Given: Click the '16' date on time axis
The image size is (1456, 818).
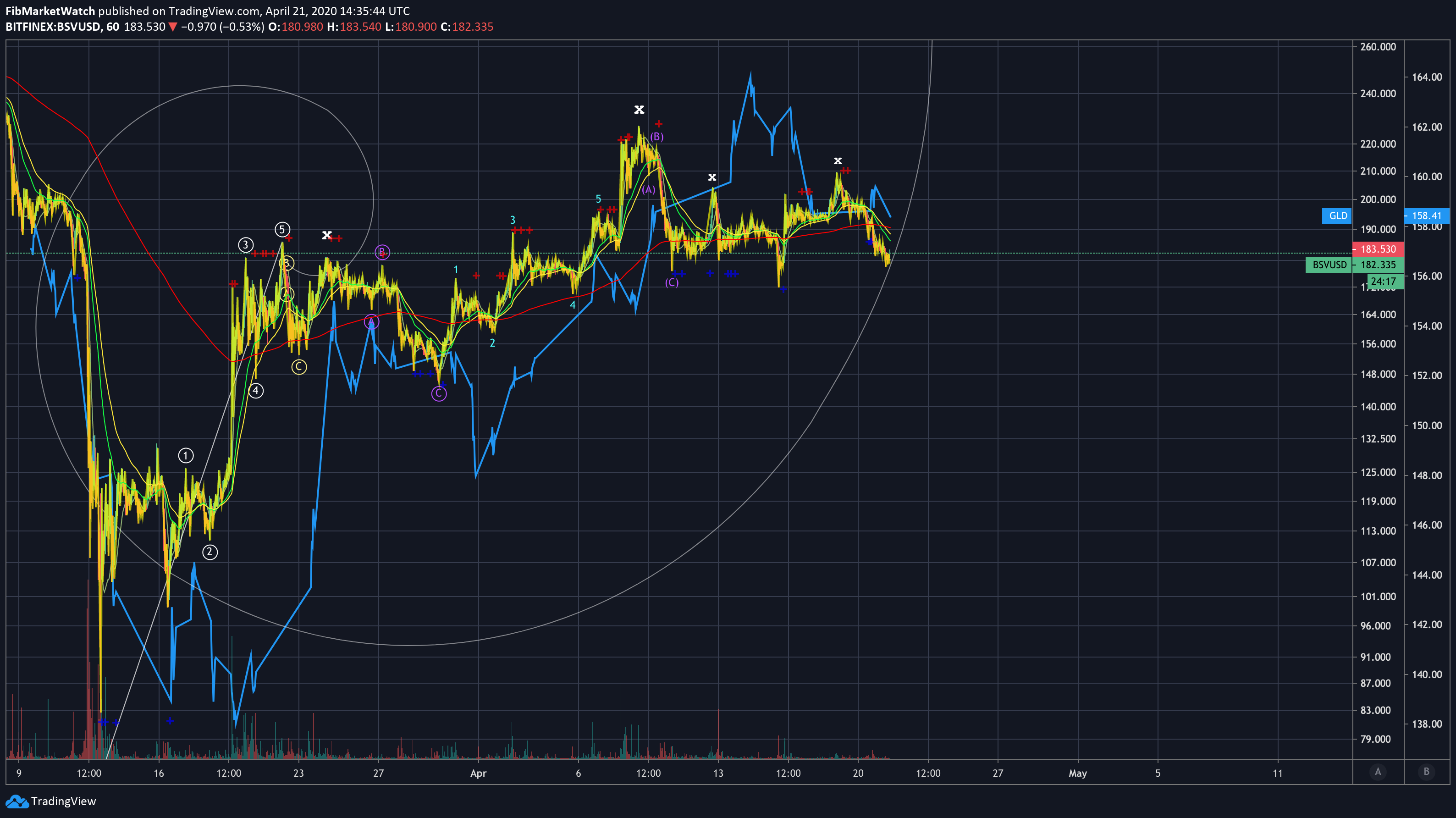Looking at the screenshot, I should [159, 774].
